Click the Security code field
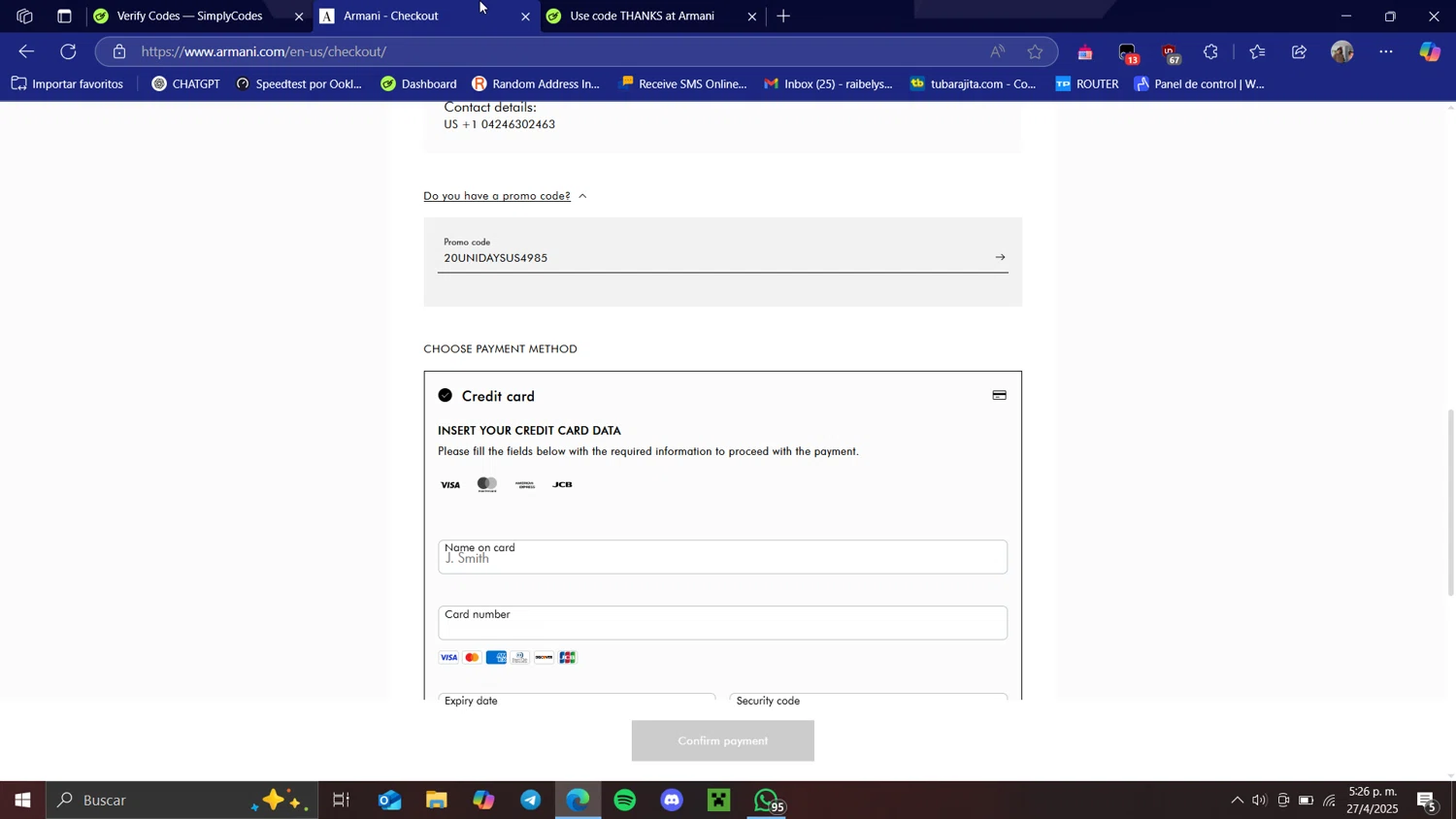 [x=868, y=697]
